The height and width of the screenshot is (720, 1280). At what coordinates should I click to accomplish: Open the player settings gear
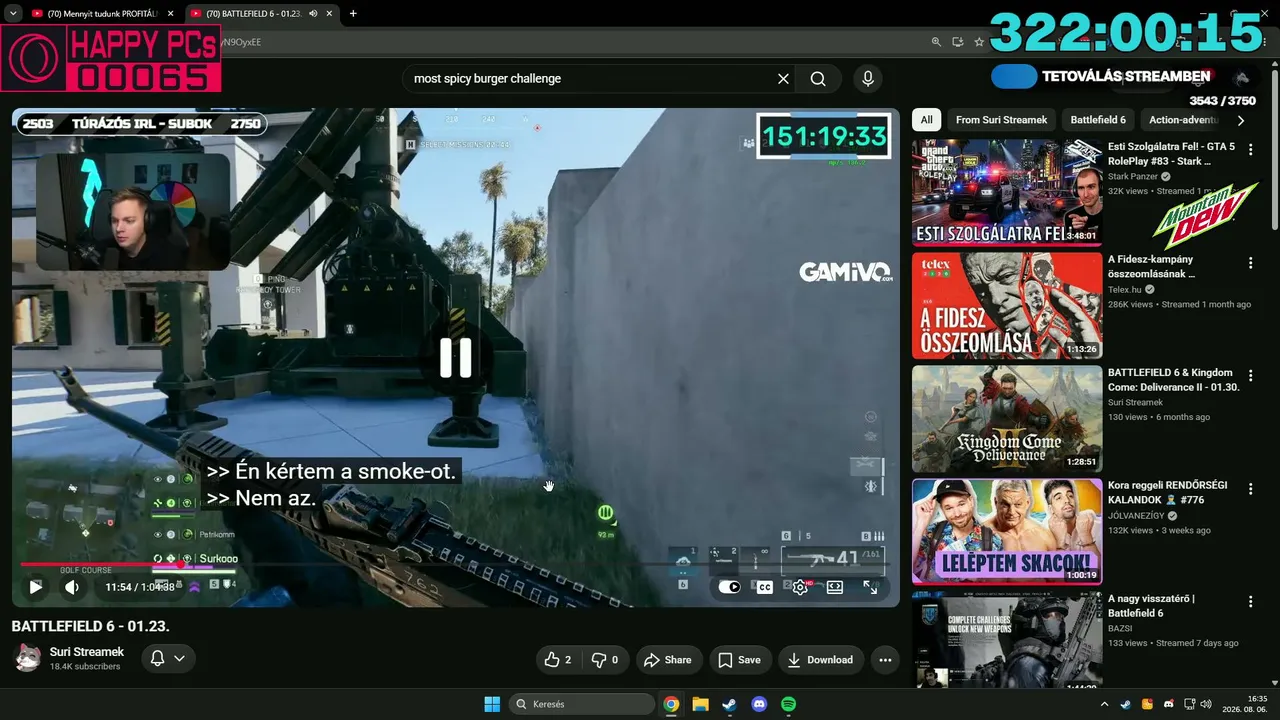point(800,587)
